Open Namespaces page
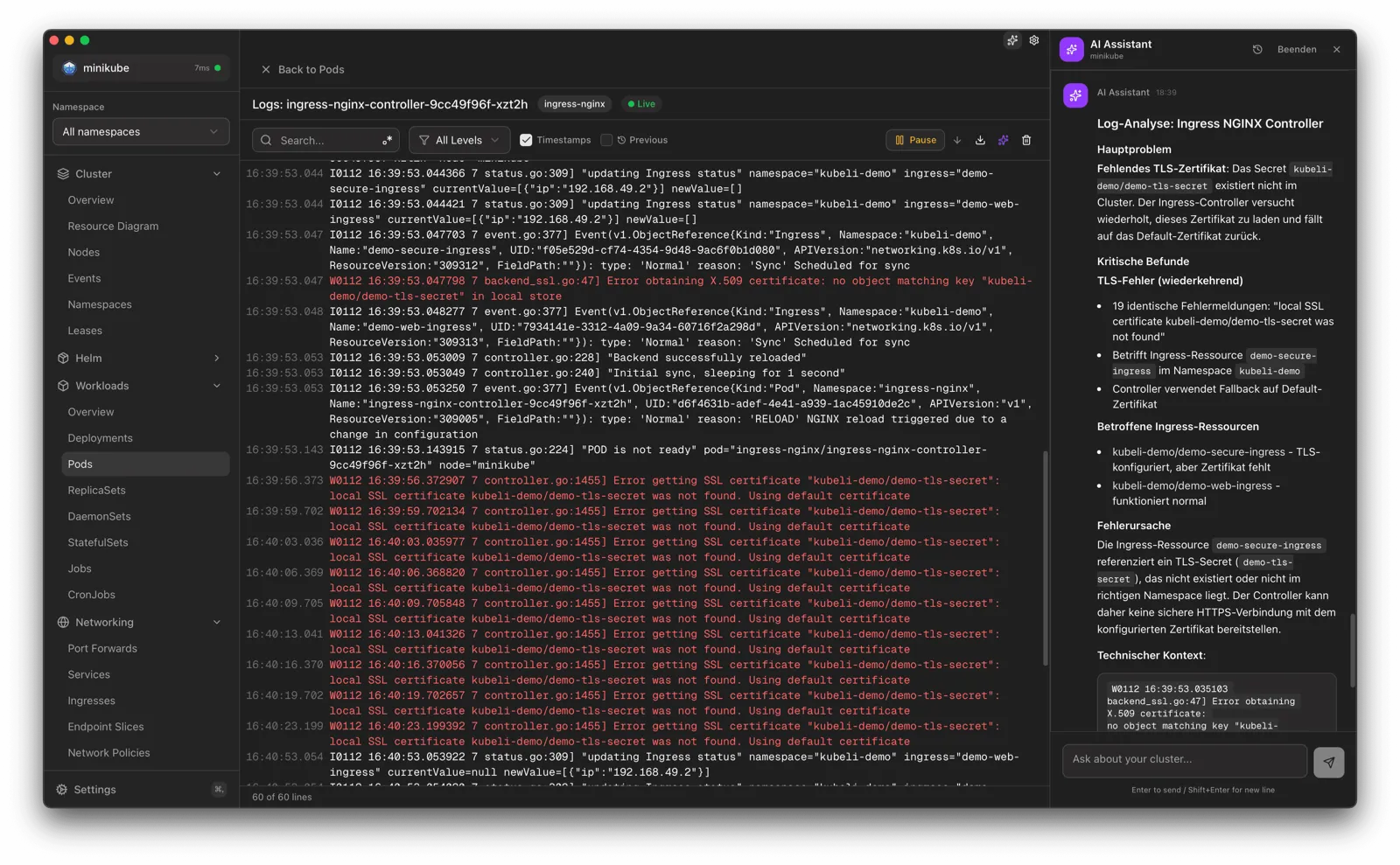 (100, 305)
